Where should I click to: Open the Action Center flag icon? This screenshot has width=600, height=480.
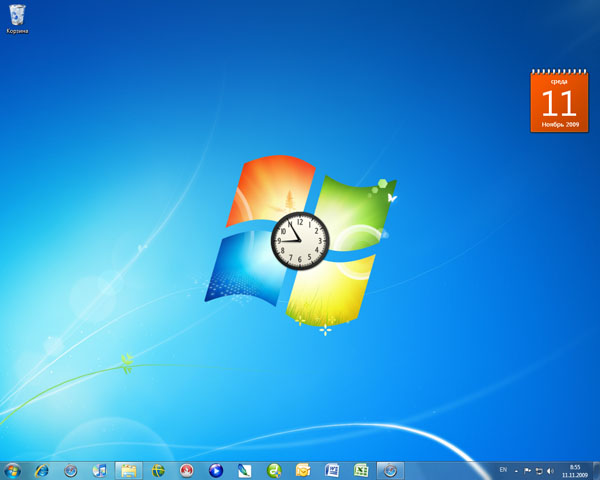(527, 471)
